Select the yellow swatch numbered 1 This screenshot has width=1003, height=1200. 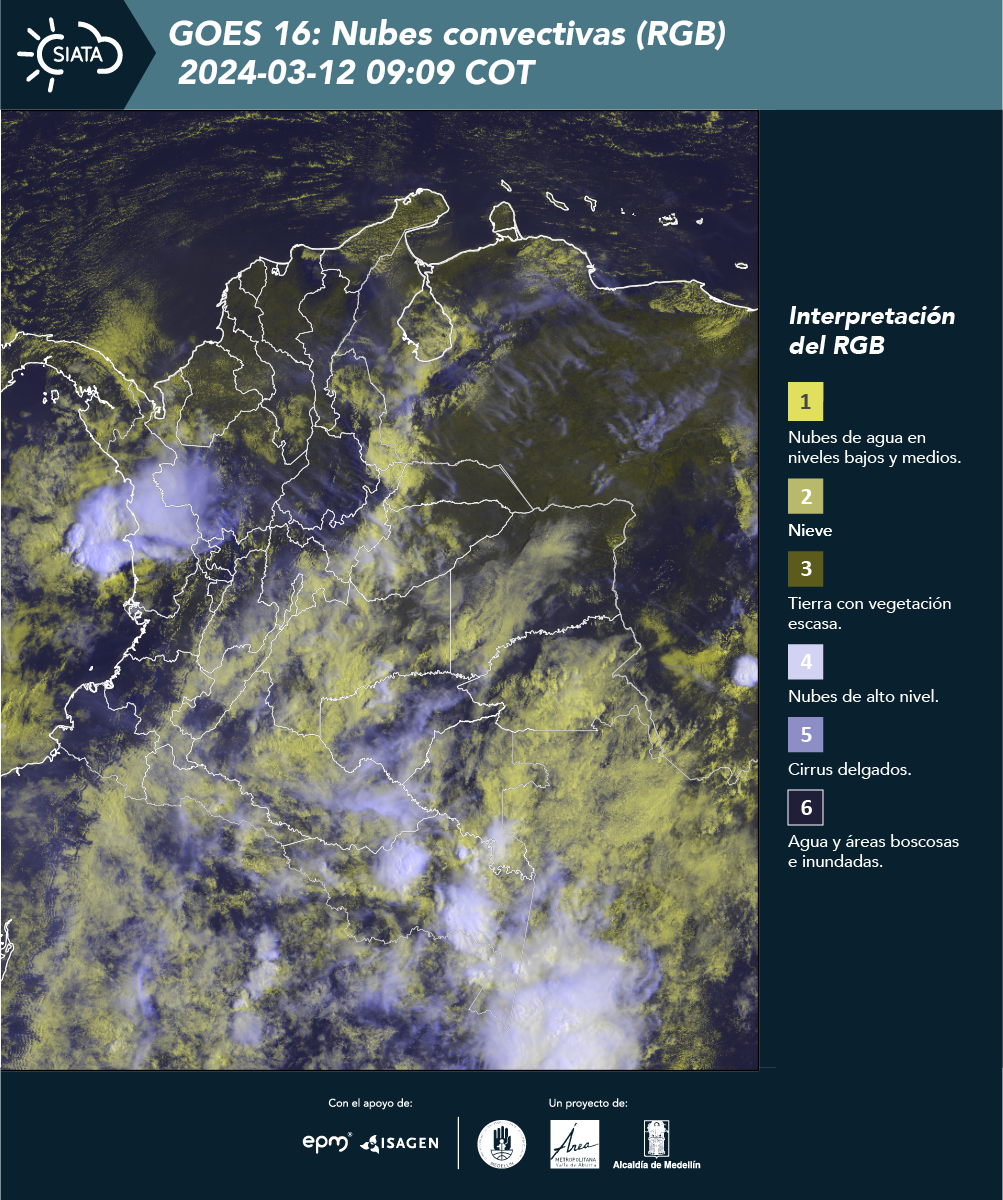pyautogui.click(x=805, y=402)
